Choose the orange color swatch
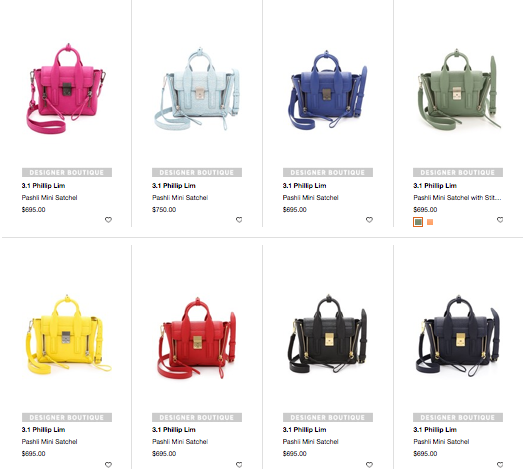 430,222
